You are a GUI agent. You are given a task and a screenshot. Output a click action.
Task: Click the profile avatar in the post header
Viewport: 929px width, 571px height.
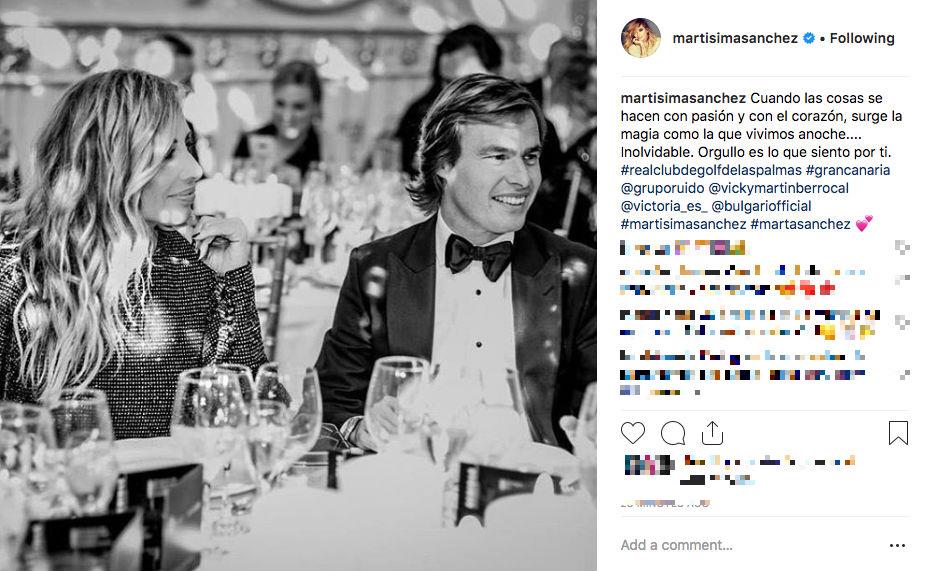point(640,38)
